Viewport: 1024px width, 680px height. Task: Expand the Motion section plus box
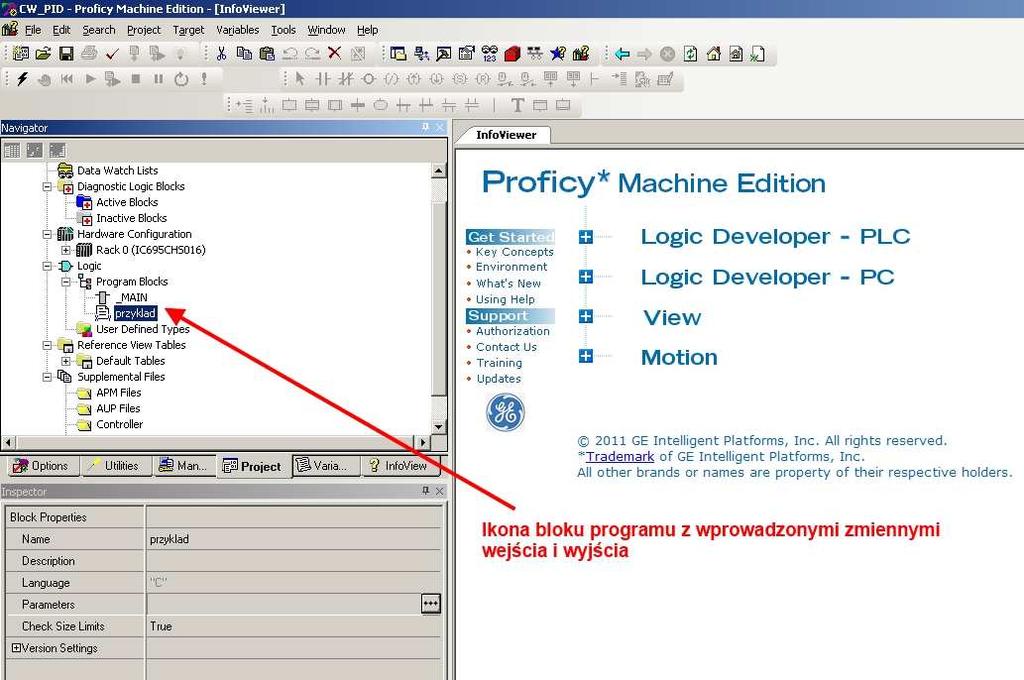click(586, 356)
